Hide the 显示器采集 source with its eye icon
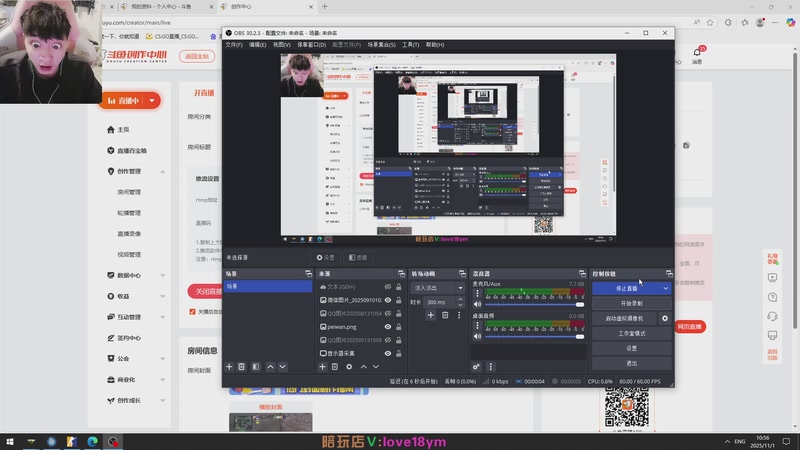 tap(388, 354)
